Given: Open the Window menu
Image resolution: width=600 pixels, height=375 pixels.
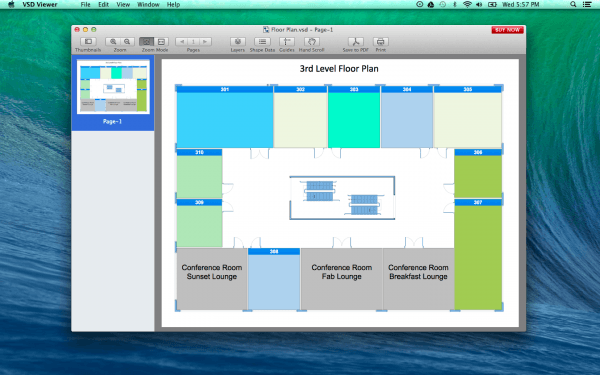Looking at the screenshot, I should click(148, 5).
